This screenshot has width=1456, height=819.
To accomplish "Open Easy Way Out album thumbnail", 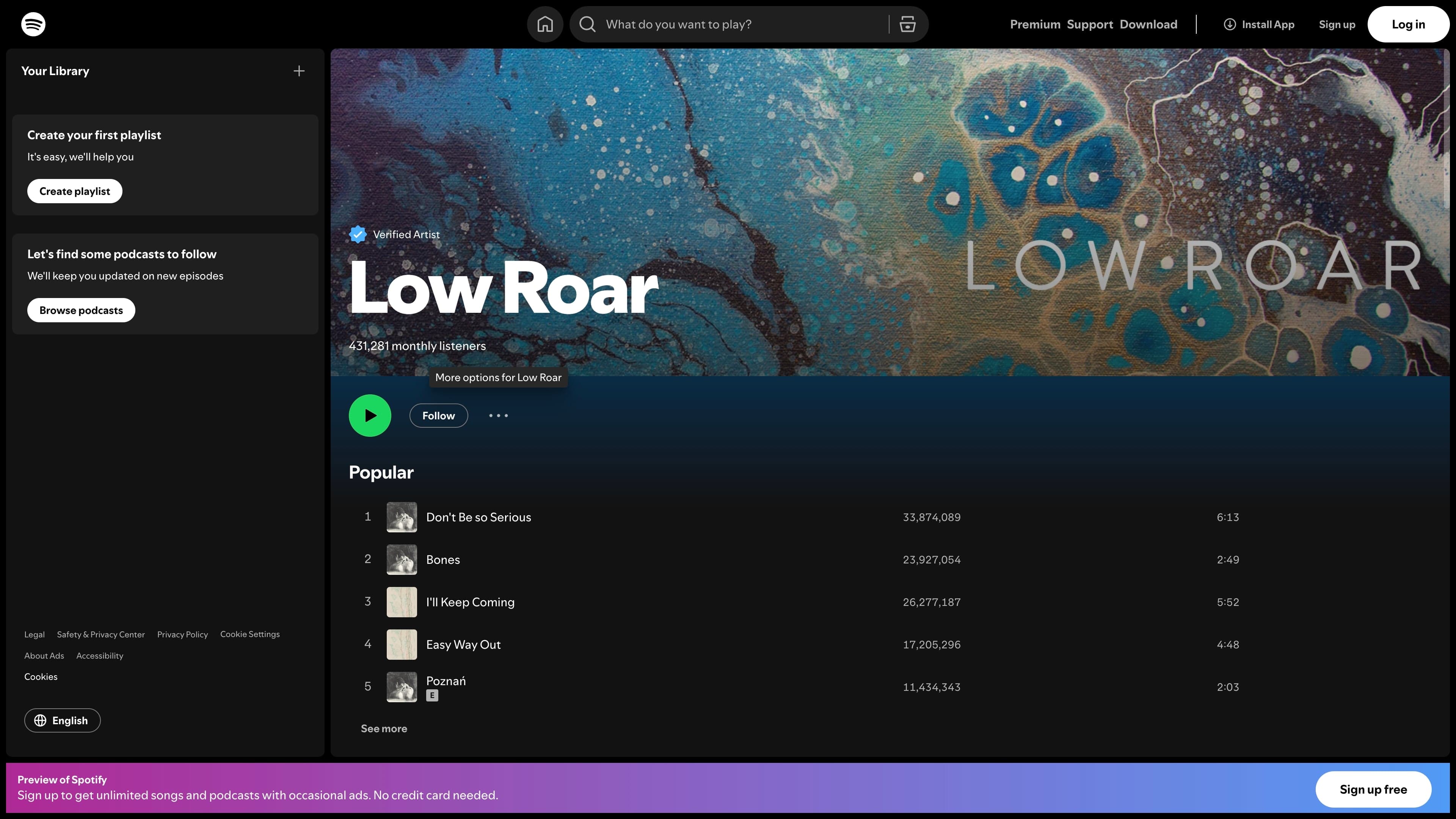I will [x=401, y=644].
